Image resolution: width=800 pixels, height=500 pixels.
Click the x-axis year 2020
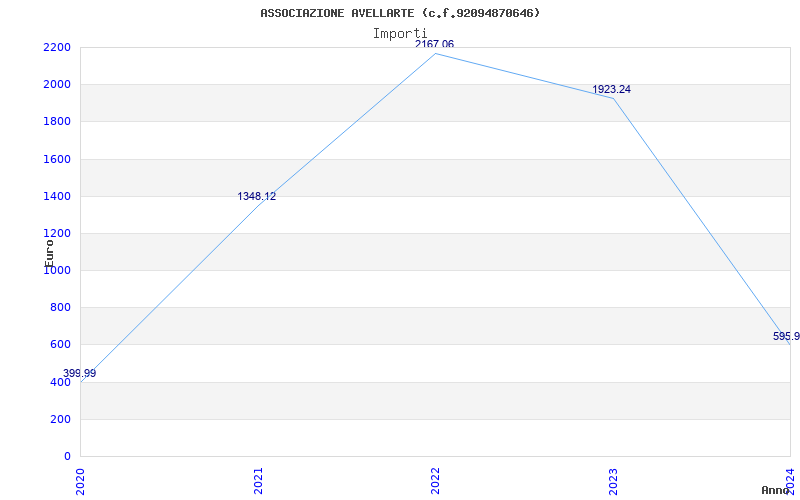pos(80,481)
